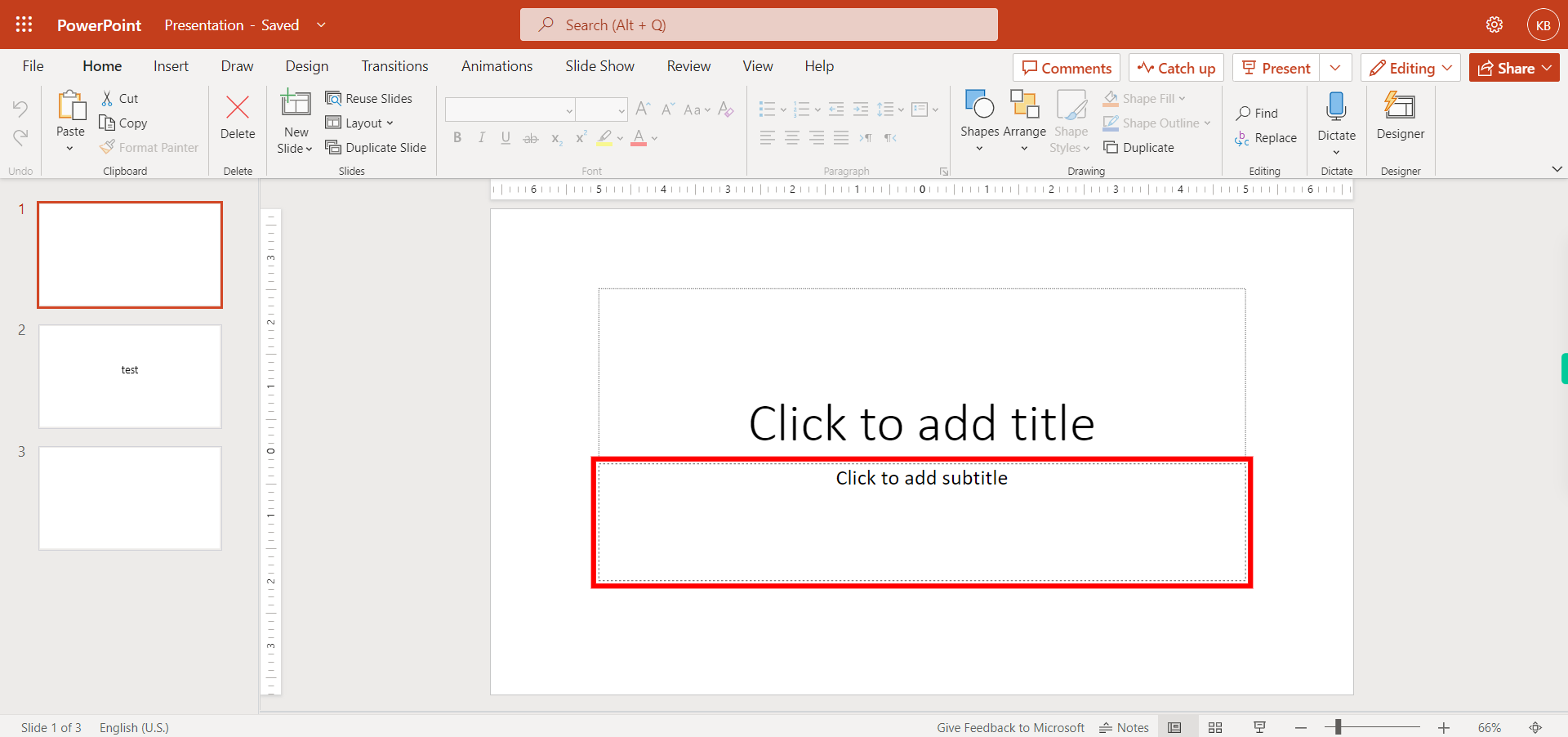Click the Copy button

point(123,123)
